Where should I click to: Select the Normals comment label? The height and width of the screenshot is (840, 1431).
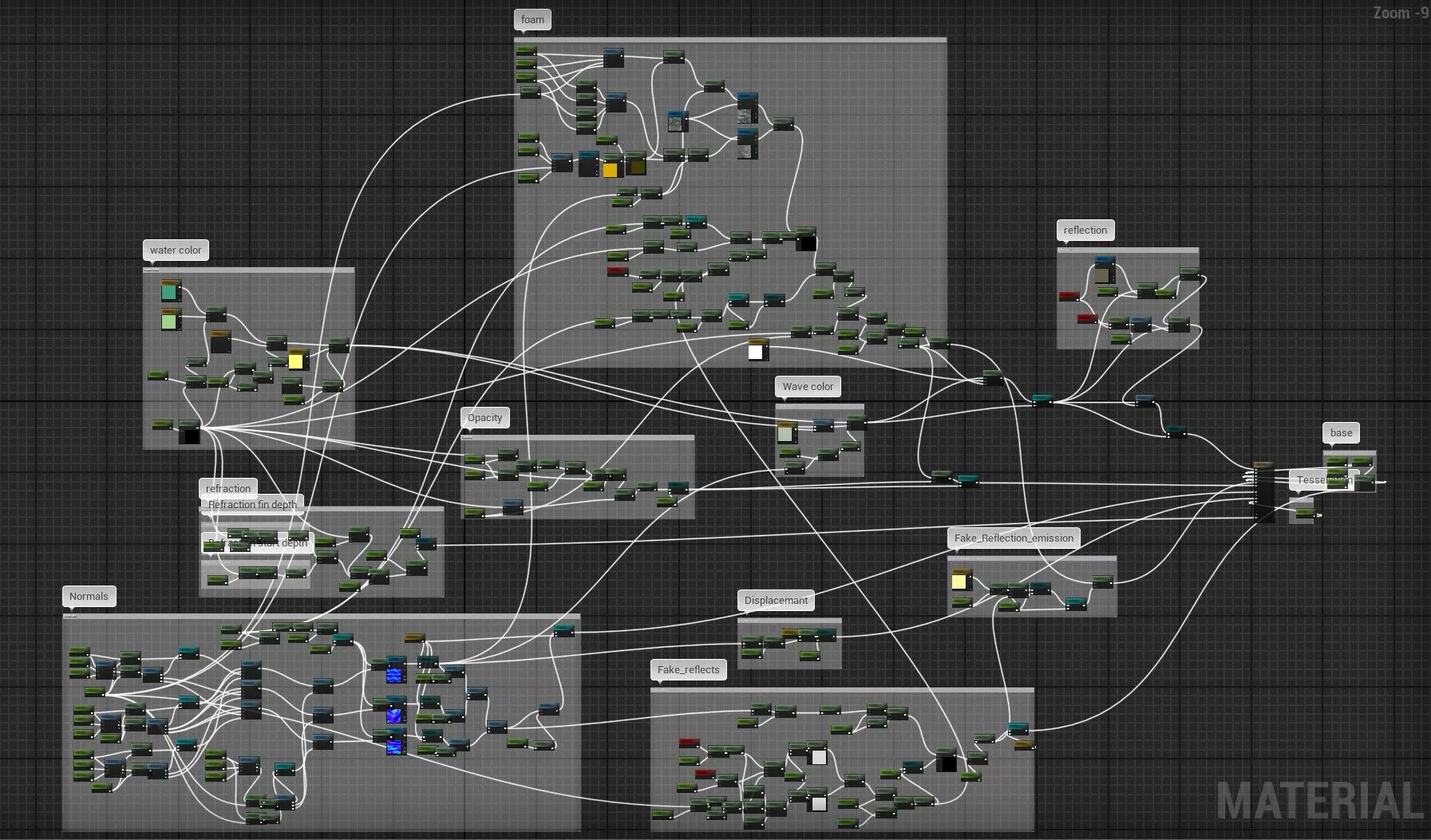coord(89,596)
